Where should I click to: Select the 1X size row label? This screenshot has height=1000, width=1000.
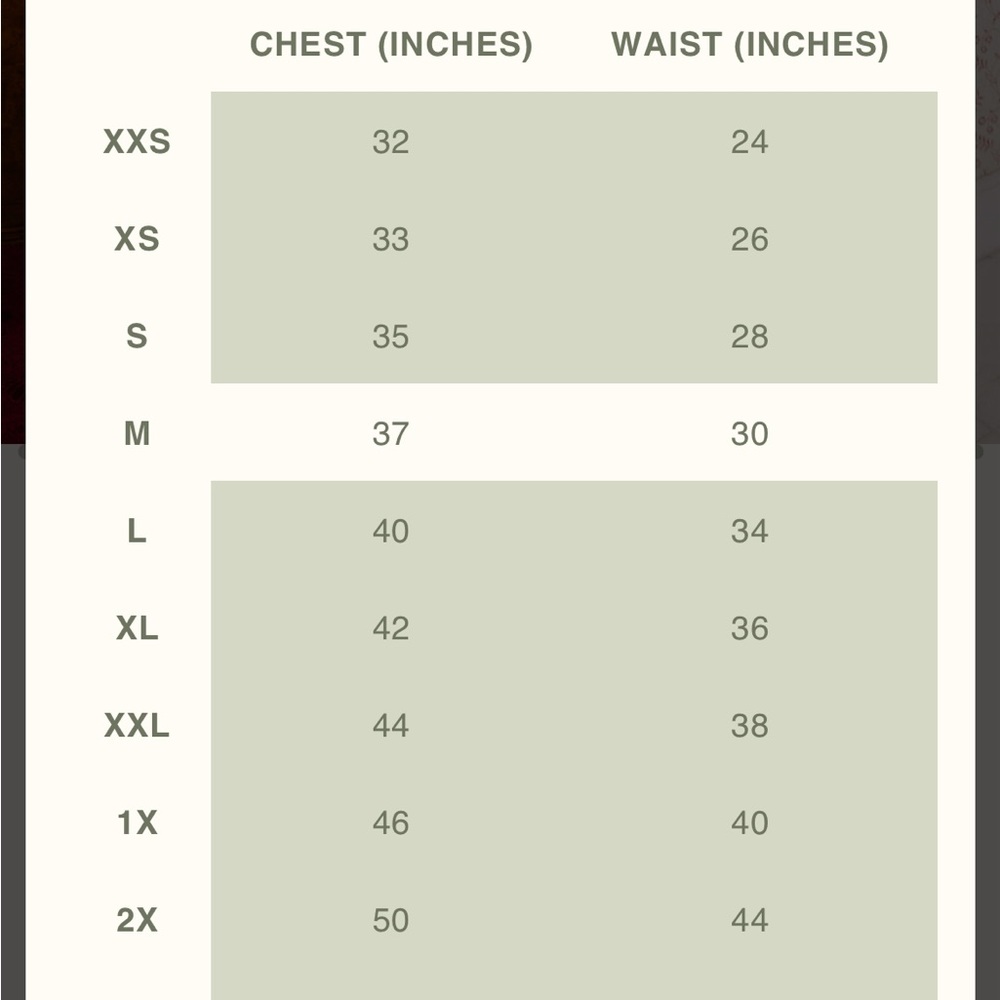136,823
